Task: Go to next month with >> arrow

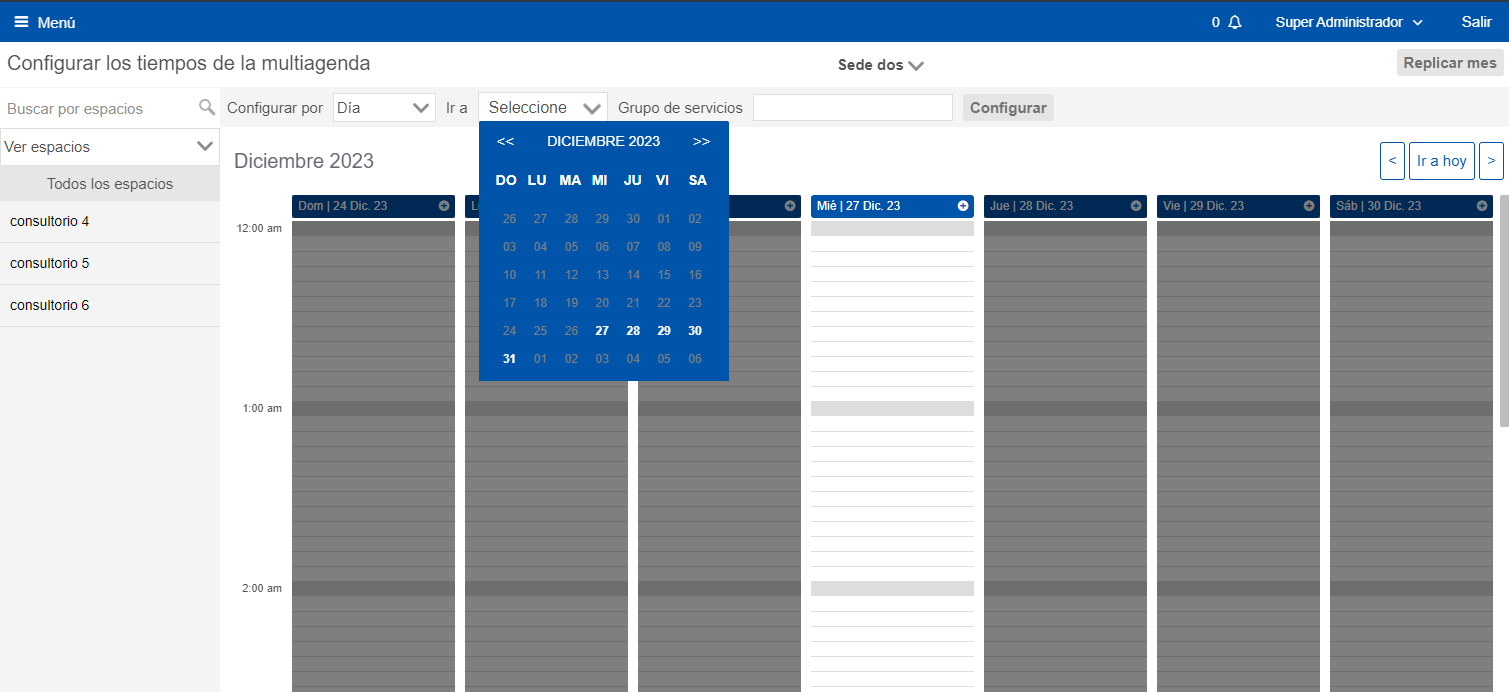Action: tap(701, 141)
